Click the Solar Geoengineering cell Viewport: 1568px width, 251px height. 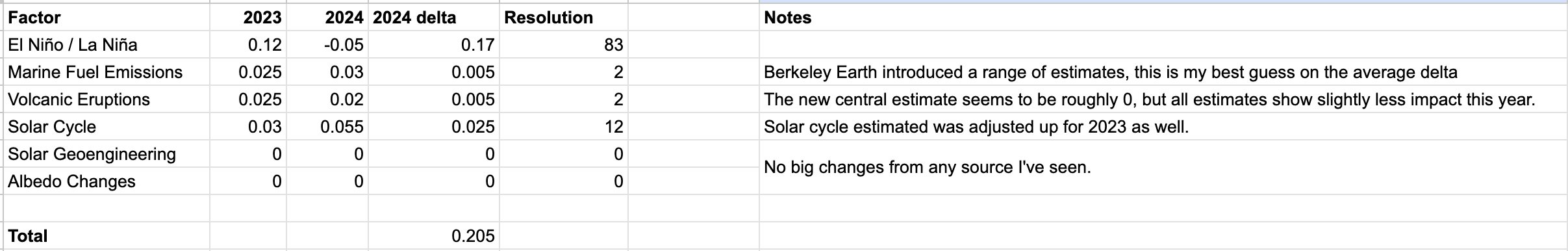pos(107,154)
